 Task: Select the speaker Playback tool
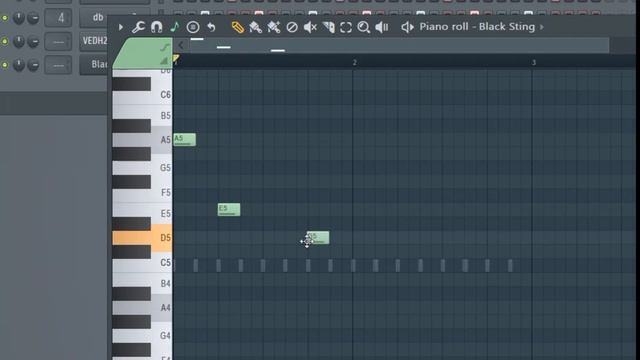click(382, 27)
